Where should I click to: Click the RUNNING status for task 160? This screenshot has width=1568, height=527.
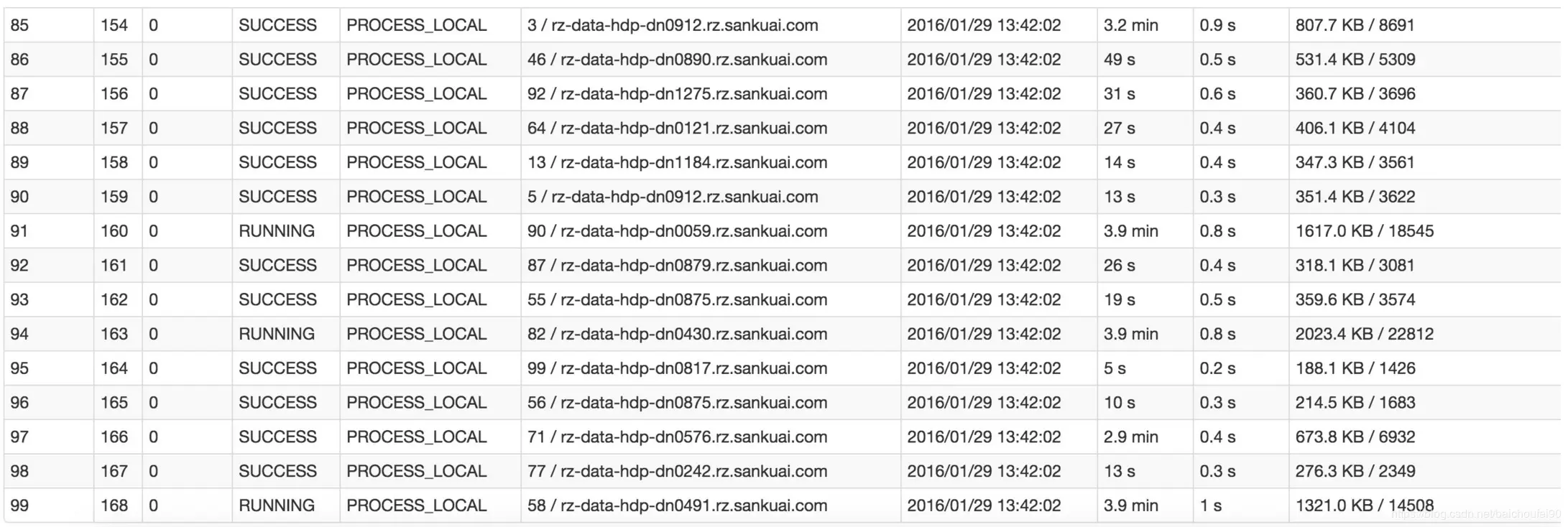pos(277,231)
